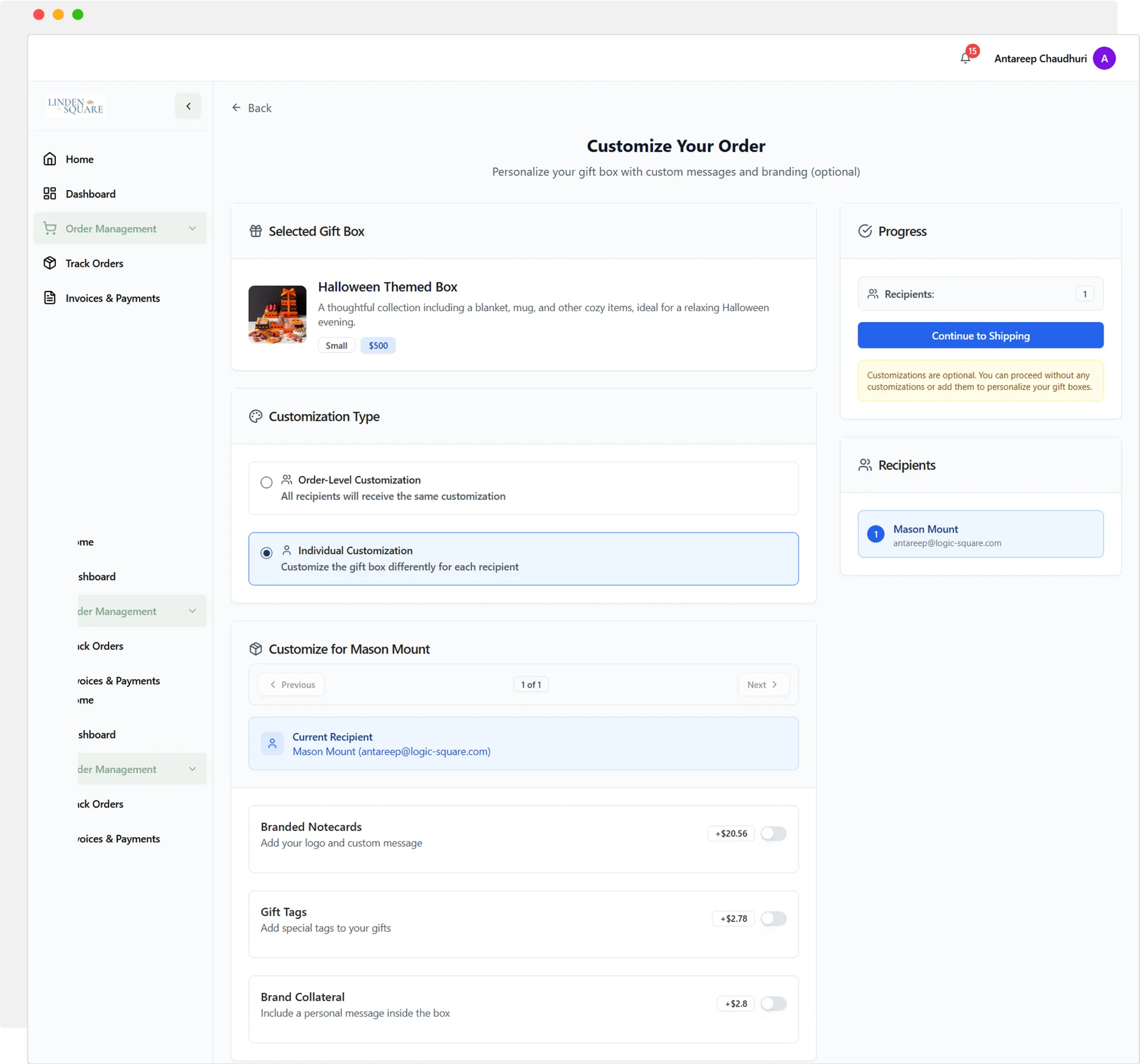
Task: Click the Order Management cart icon
Action: pos(50,229)
